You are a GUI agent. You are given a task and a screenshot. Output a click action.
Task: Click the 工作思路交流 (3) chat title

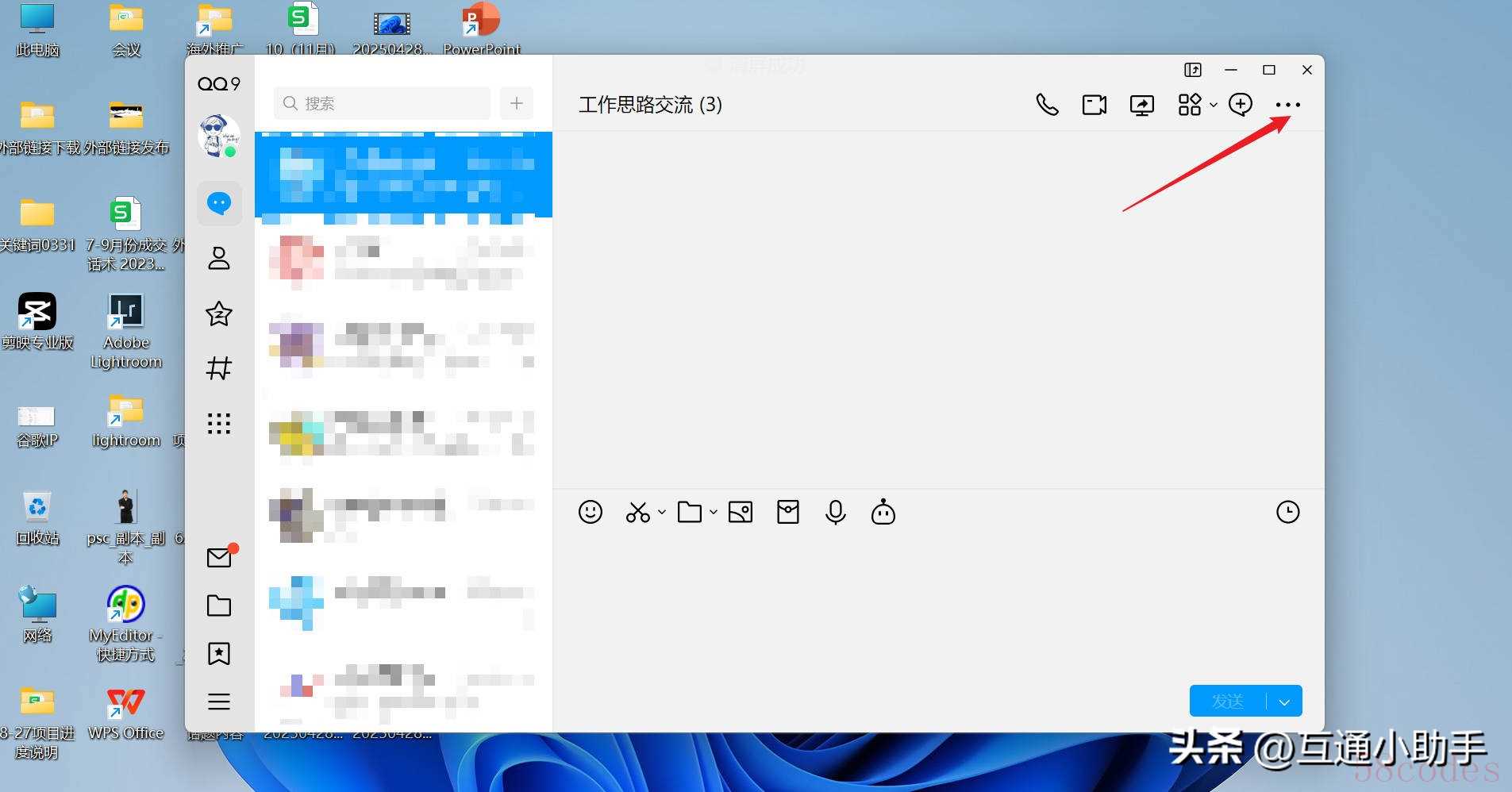[x=650, y=105]
